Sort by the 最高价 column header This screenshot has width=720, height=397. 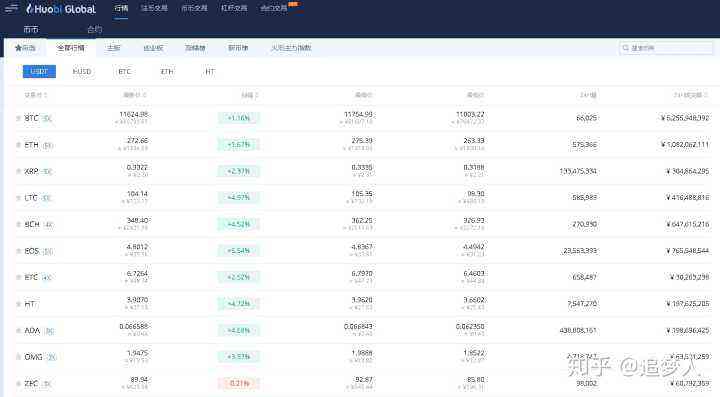tap(363, 95)
